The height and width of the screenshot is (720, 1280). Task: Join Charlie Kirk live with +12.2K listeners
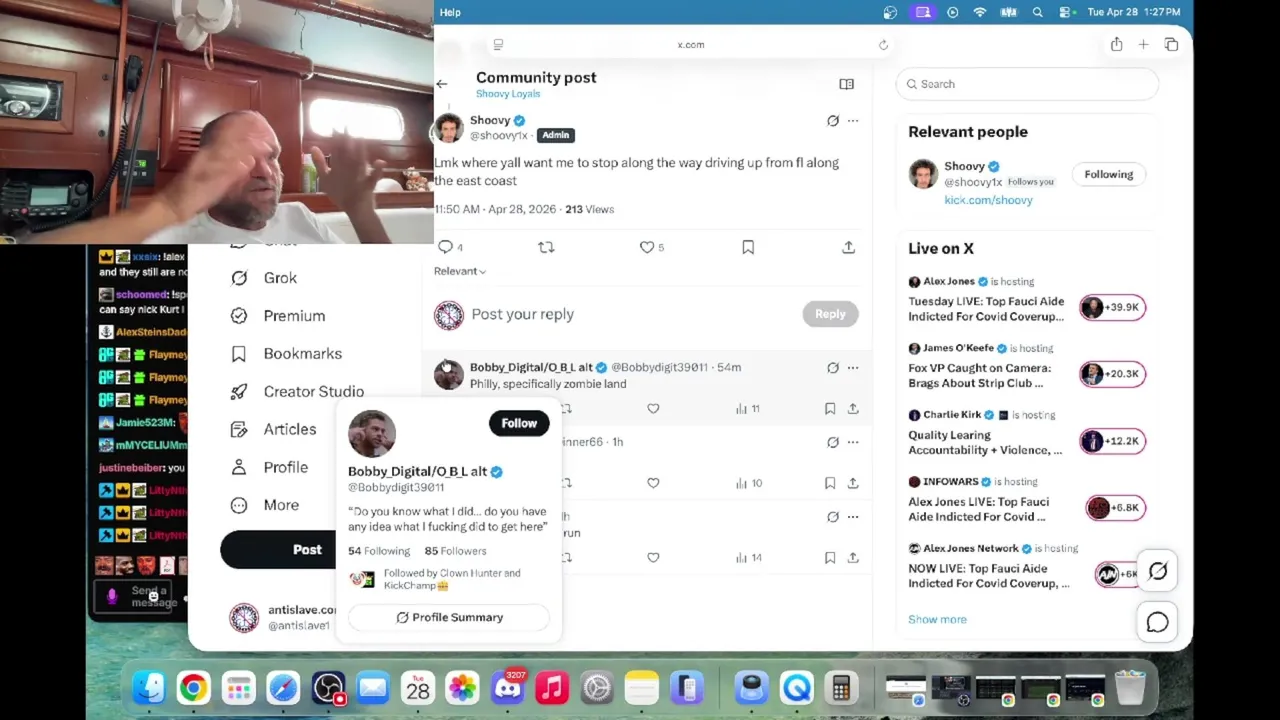point(1112,441)
